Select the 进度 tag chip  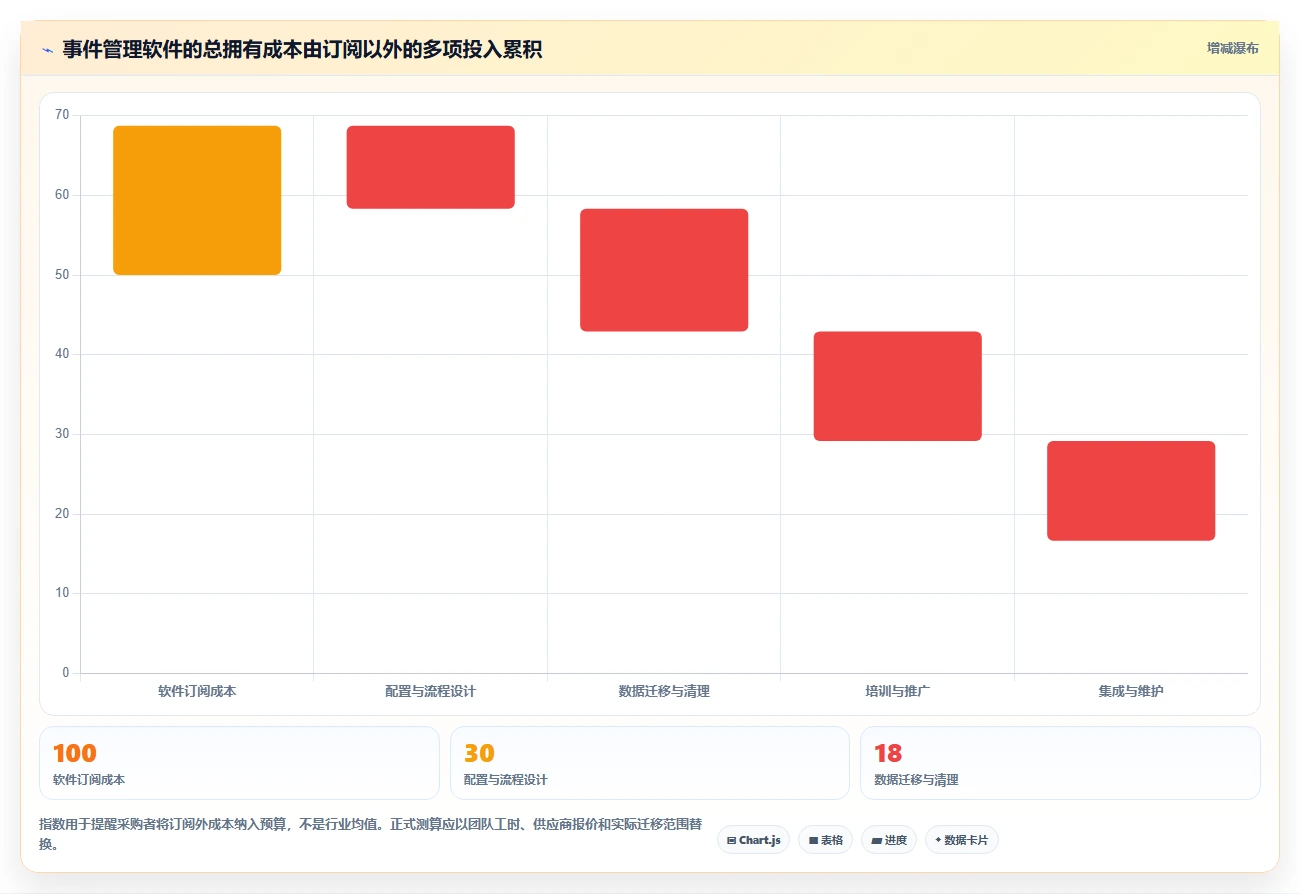(x=889, y=840)
